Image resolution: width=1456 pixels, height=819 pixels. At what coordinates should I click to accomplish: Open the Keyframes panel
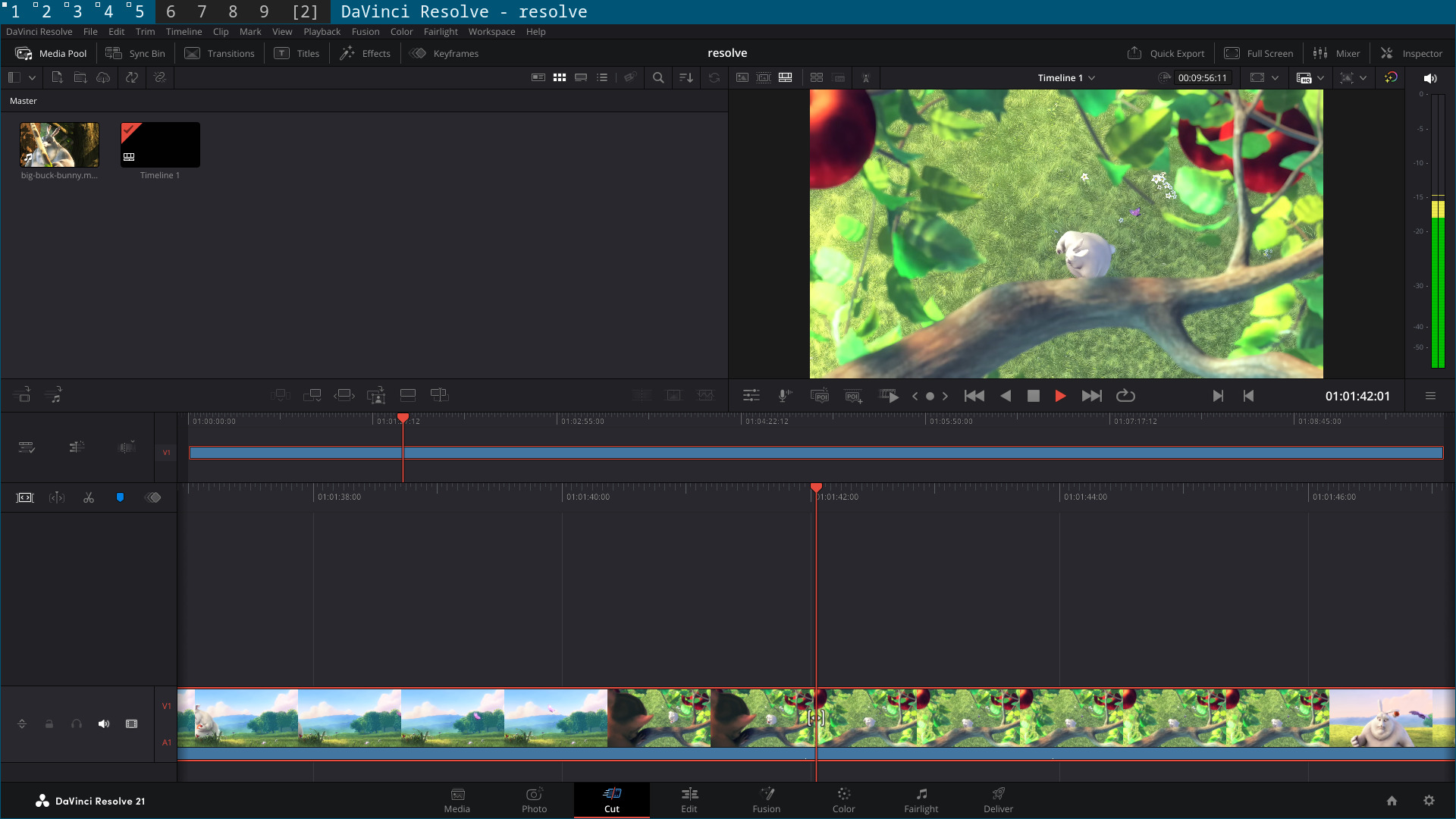444,53
